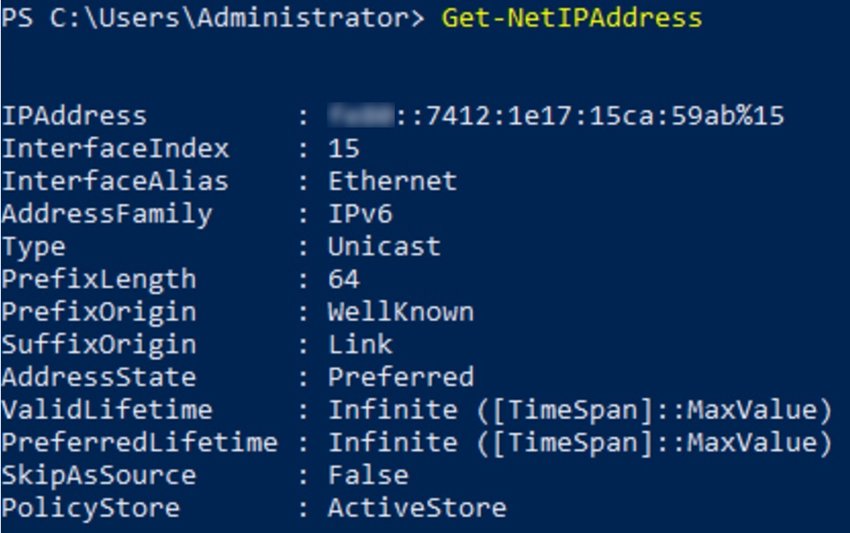This screenshot has height=533, width=850.
Task: Click the Ethernet interface alias value
Action: [392, 181]
